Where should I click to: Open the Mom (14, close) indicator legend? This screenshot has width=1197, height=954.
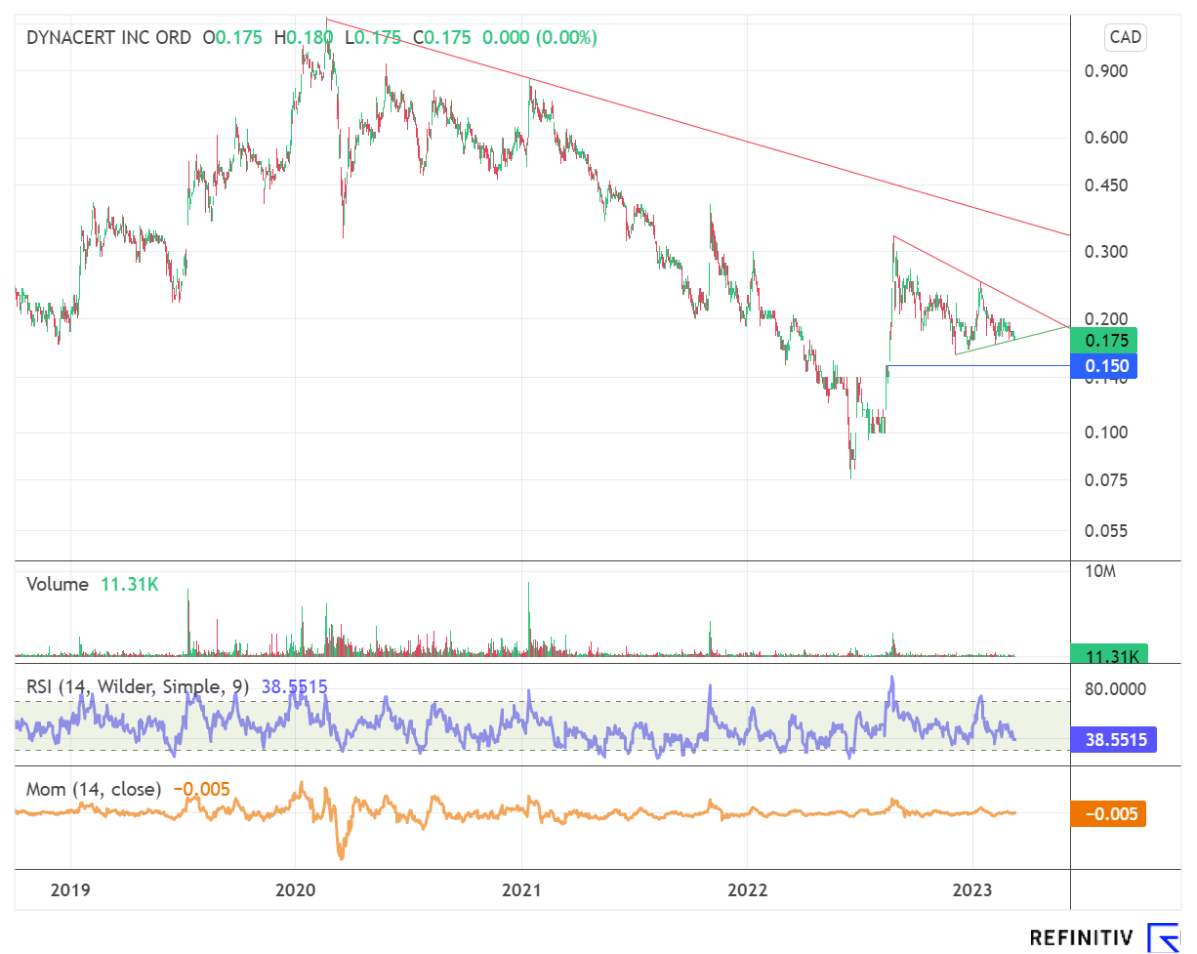95,789
